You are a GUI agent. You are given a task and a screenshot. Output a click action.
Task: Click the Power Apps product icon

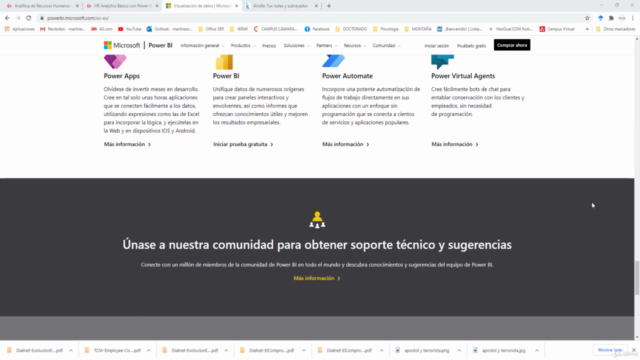[115, 62]
